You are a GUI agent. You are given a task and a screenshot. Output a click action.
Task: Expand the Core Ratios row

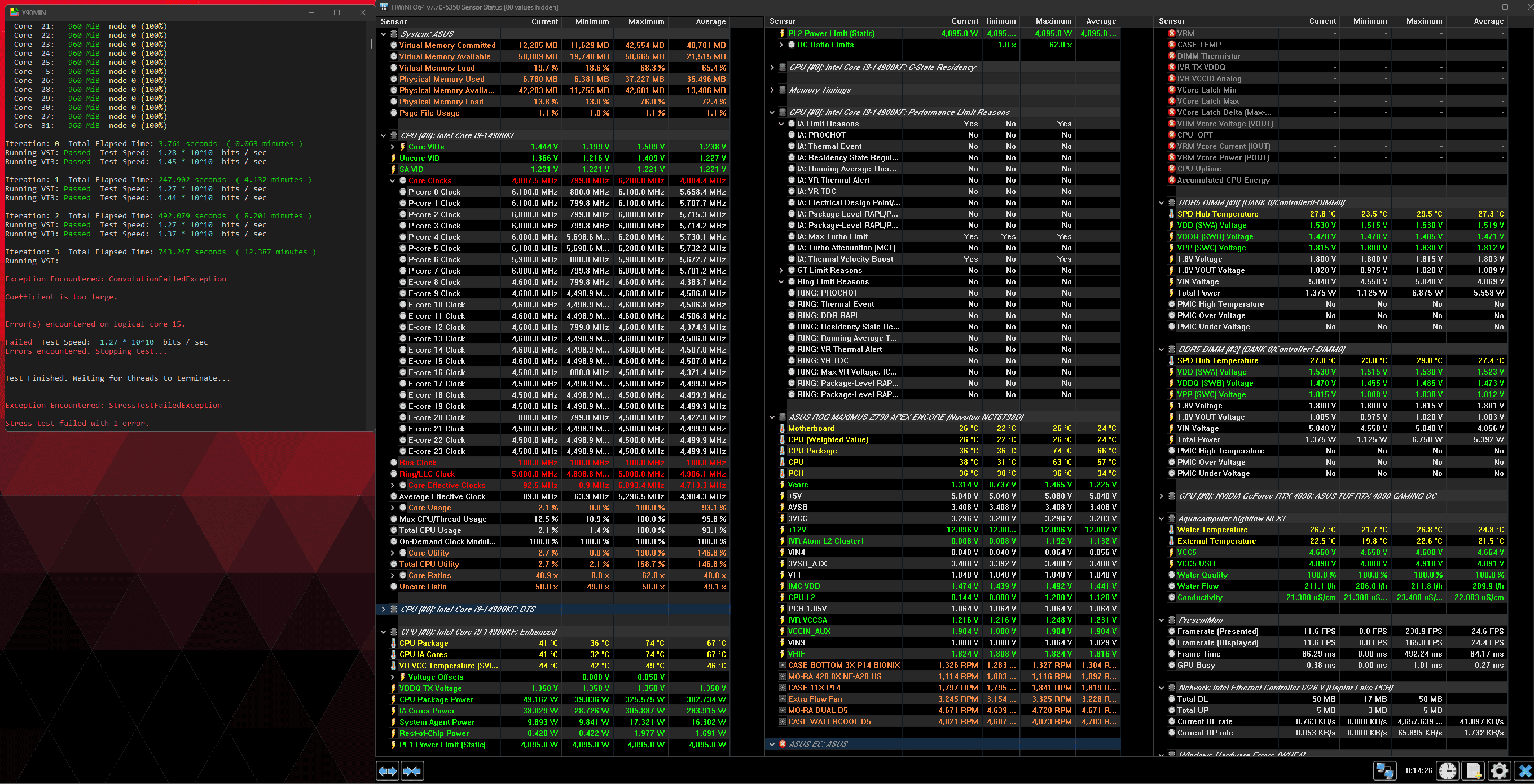[x=393, y=576]
